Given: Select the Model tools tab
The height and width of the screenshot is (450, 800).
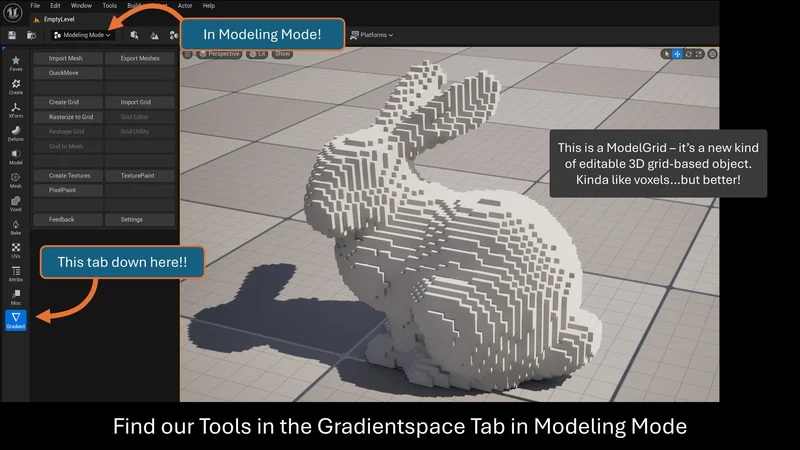Looking at the screenshot, I should [16, 157].
